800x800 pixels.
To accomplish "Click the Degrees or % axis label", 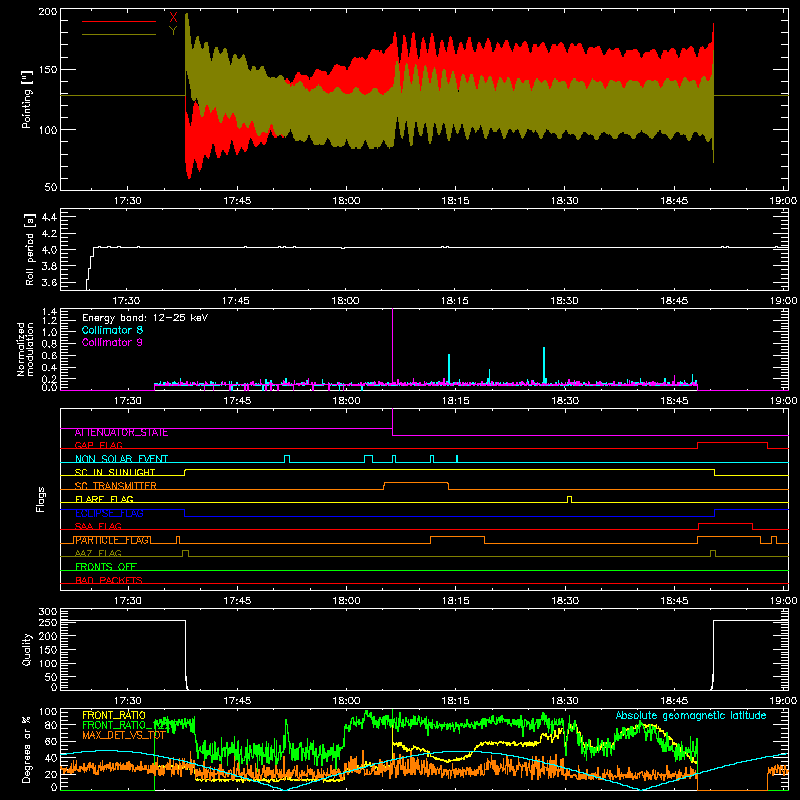I will [27, 749].
